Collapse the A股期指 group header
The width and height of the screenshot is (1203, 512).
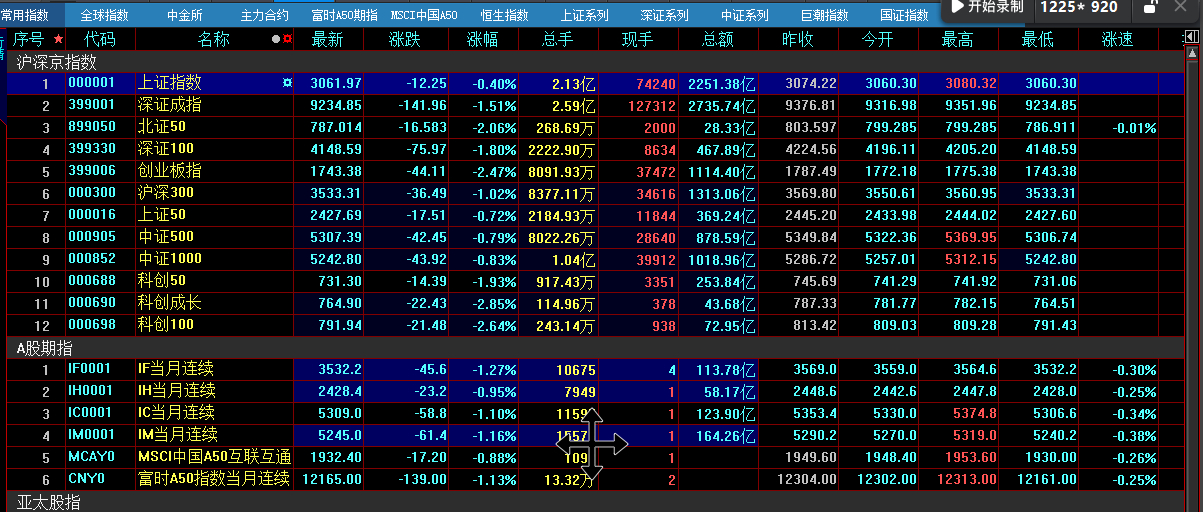(x=597, y=348)
